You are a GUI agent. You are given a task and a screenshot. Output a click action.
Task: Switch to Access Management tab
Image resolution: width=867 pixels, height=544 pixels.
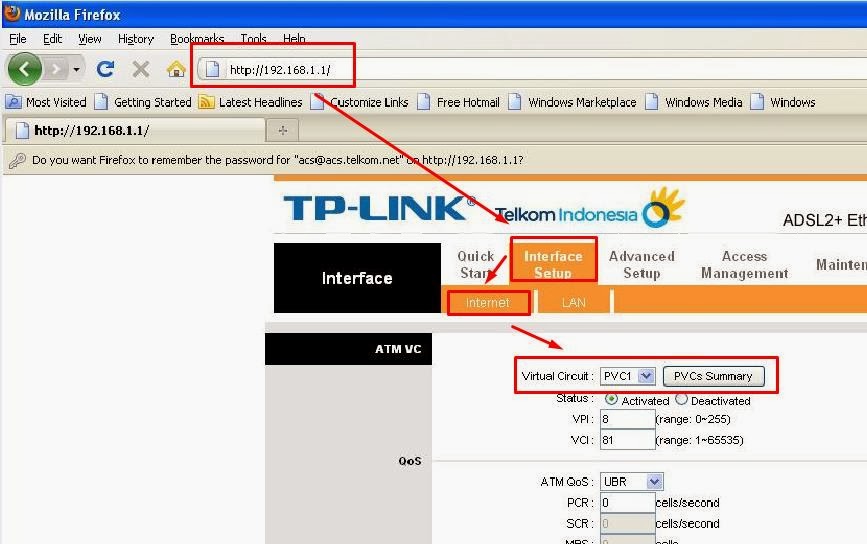[744, 264]
